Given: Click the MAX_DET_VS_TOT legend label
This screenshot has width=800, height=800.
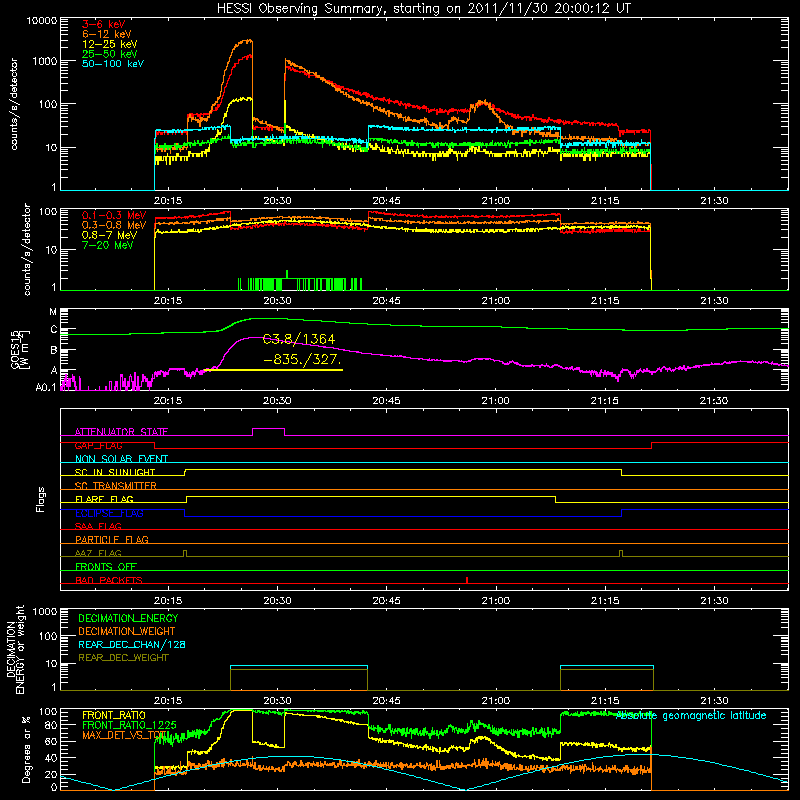Looking at the screenshot, I should 126,735.
